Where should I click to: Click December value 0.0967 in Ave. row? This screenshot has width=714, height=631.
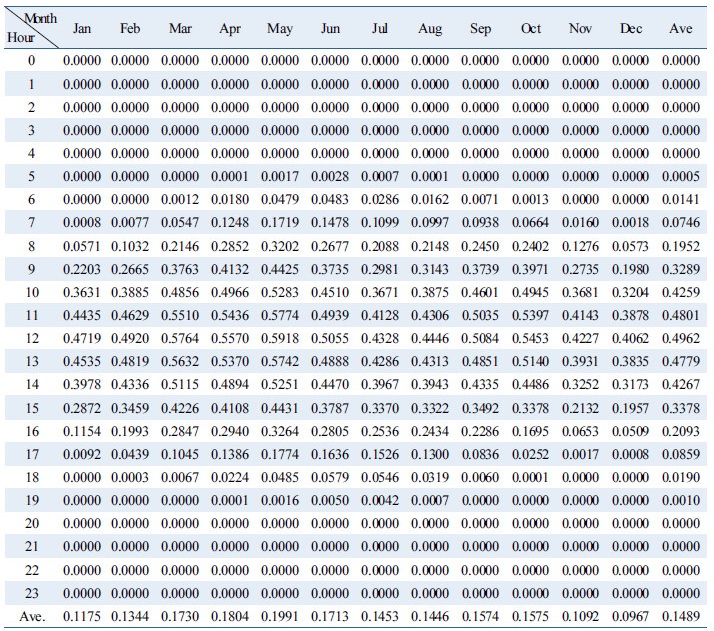point(631,616)
